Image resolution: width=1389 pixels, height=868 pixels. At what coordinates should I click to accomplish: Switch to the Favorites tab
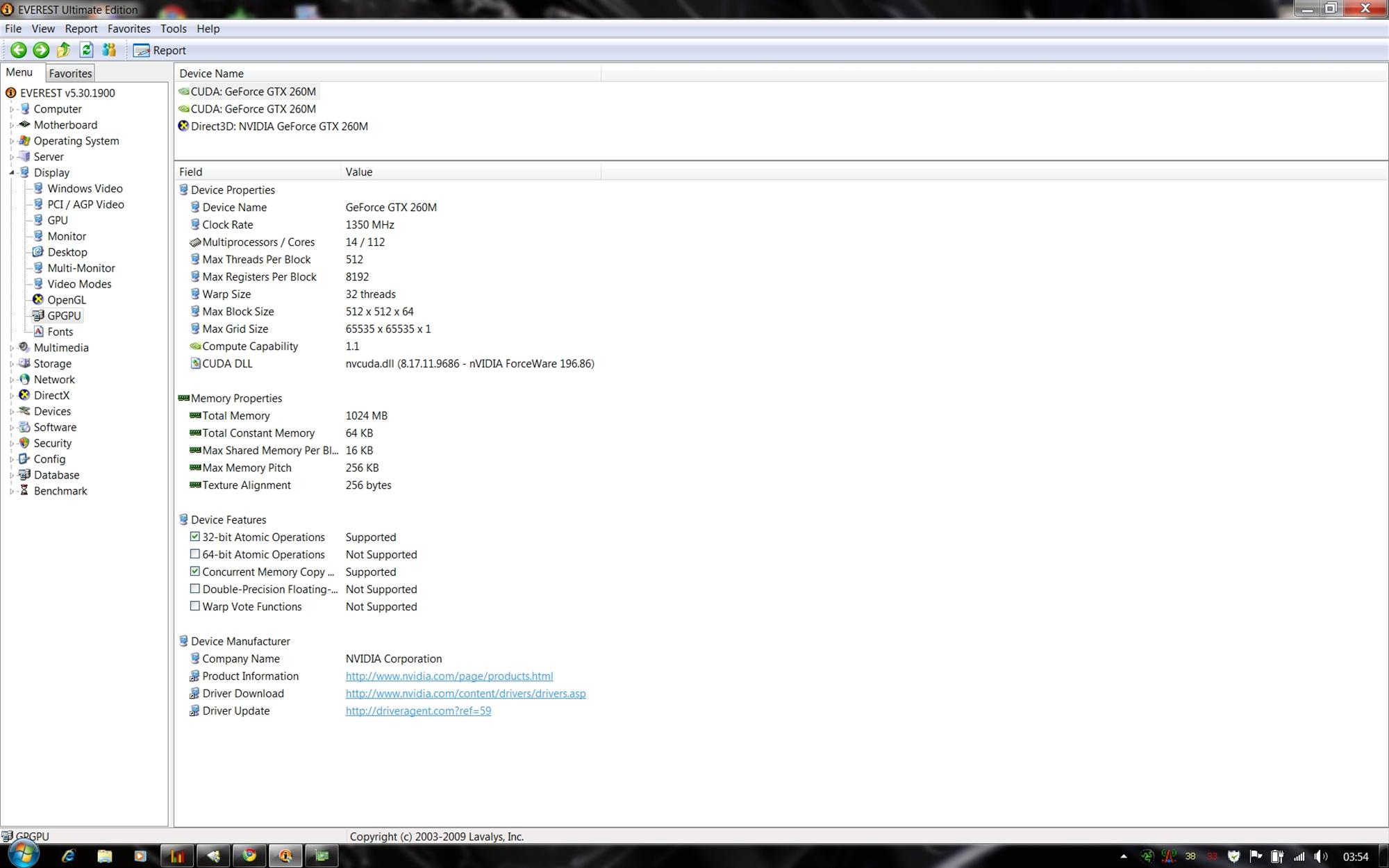[70, 73]
